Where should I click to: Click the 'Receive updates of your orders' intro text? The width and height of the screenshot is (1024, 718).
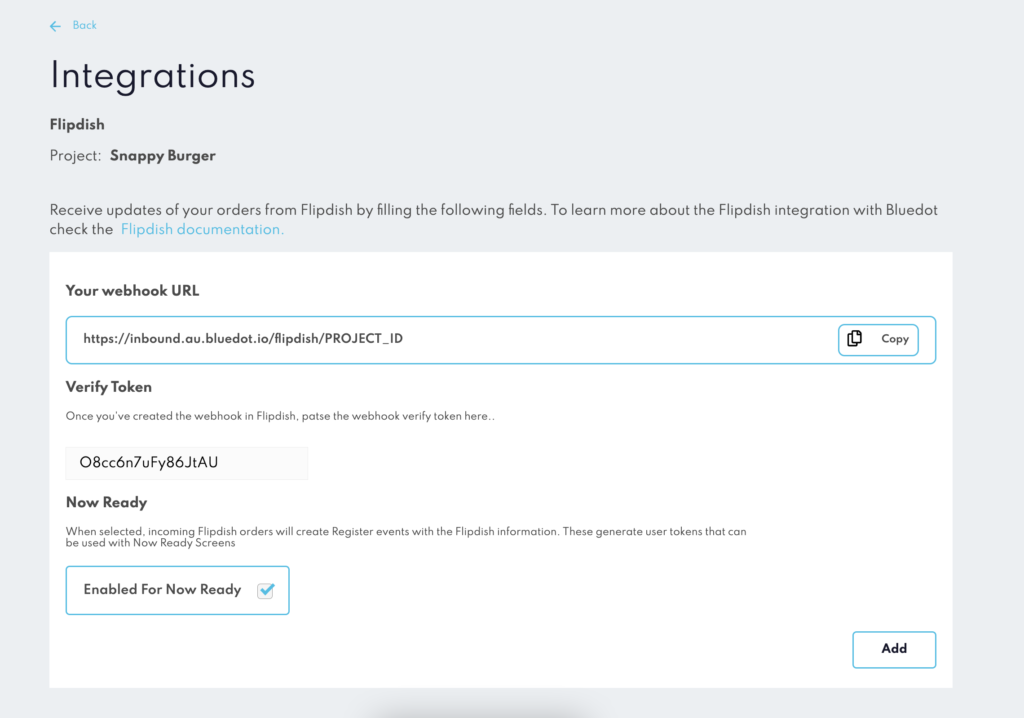(493, 220)
